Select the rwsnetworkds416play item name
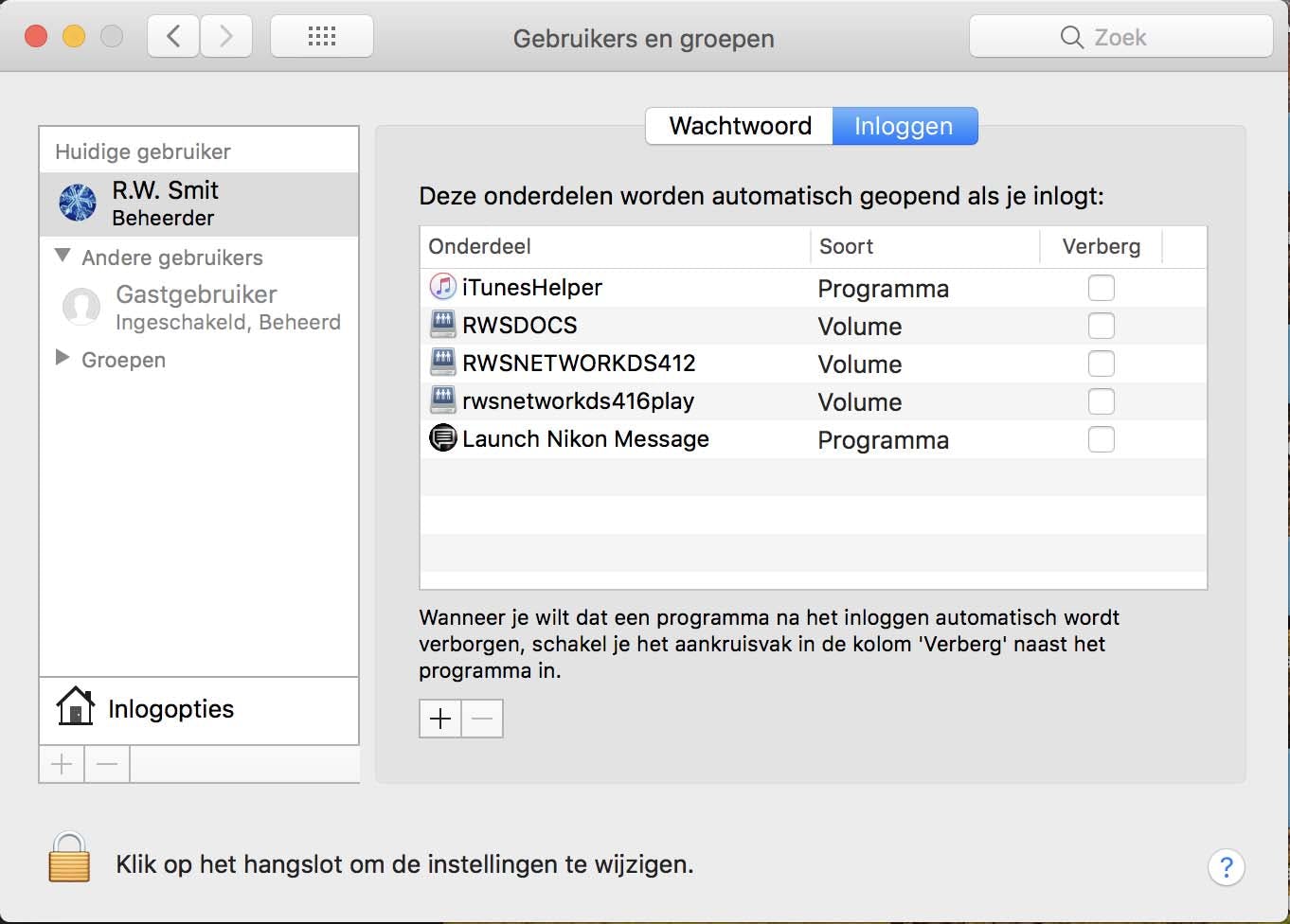Viewport: 1290px width, 924px height. coord(578,400)
